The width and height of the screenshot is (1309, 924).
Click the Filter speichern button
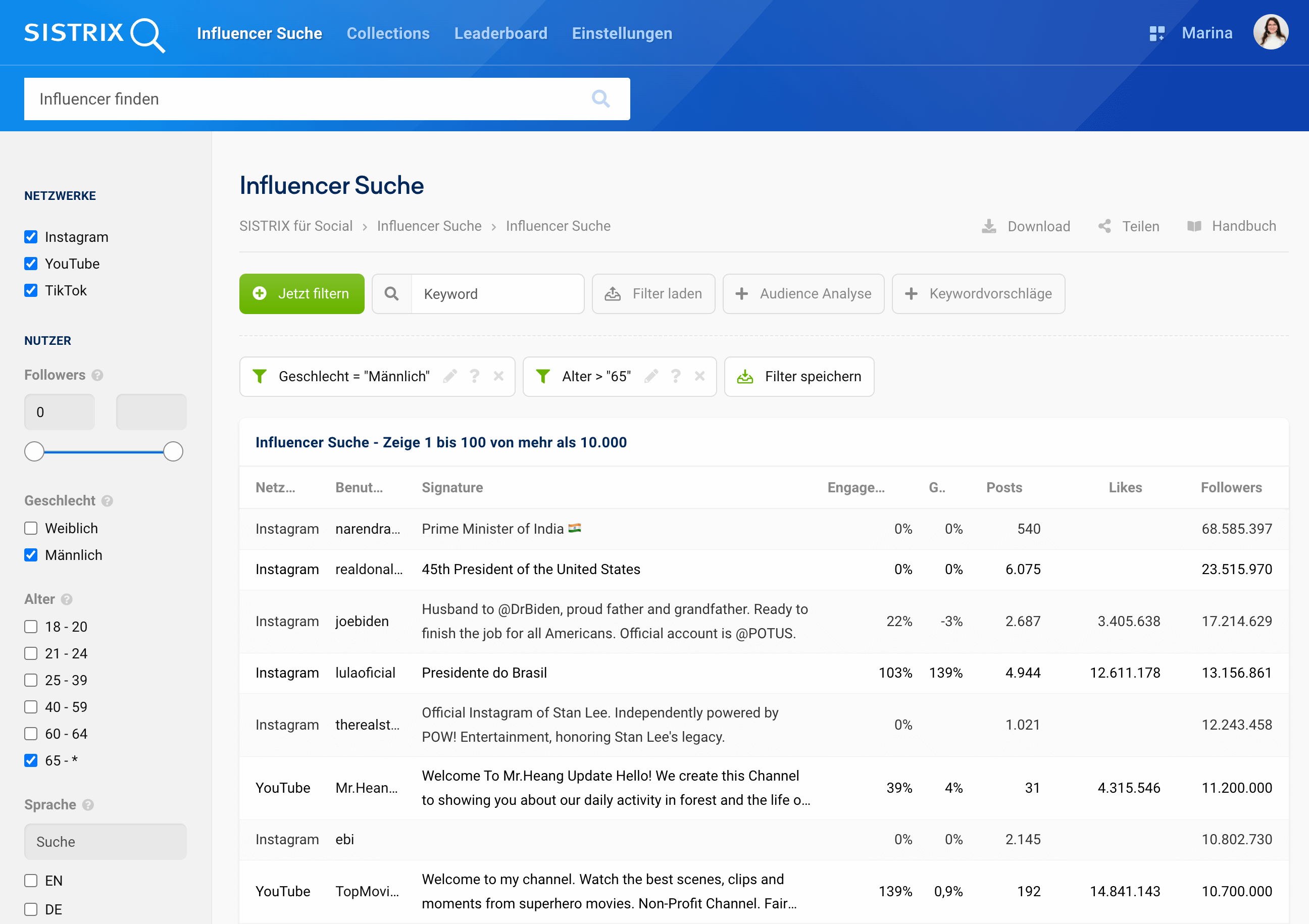pyautogui.click(x=799, y=376)
